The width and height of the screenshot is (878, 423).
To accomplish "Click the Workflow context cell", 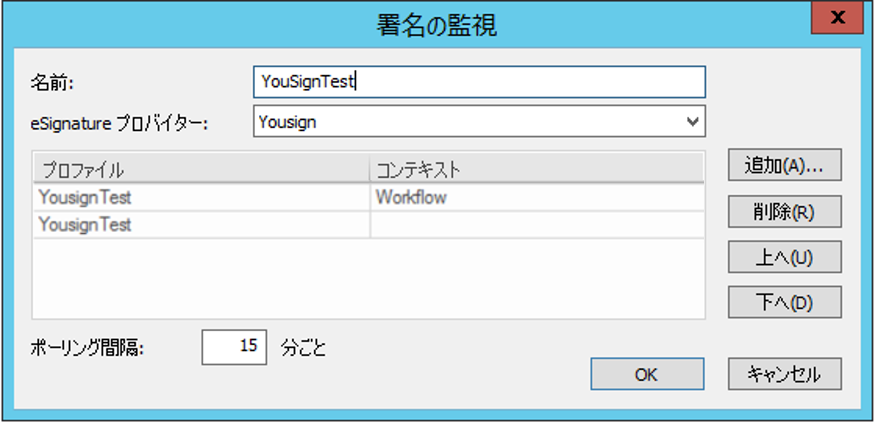I will click(536, 197).
